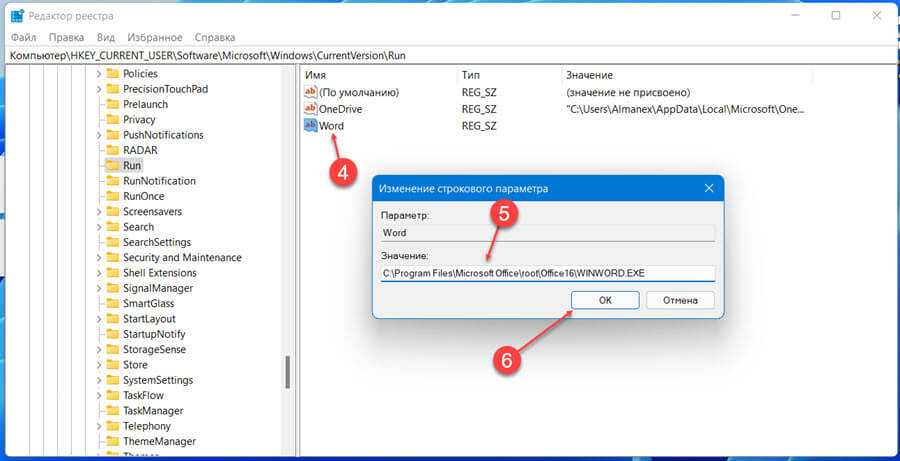This screenshot has width=900, height=461.
Task: Select the Security and Maintenance key label
Action: [x=182, y=257]
